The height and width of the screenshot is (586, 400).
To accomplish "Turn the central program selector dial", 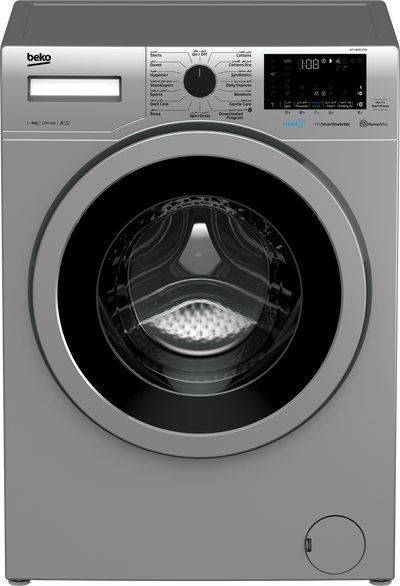I will click(x=200, y=81).
